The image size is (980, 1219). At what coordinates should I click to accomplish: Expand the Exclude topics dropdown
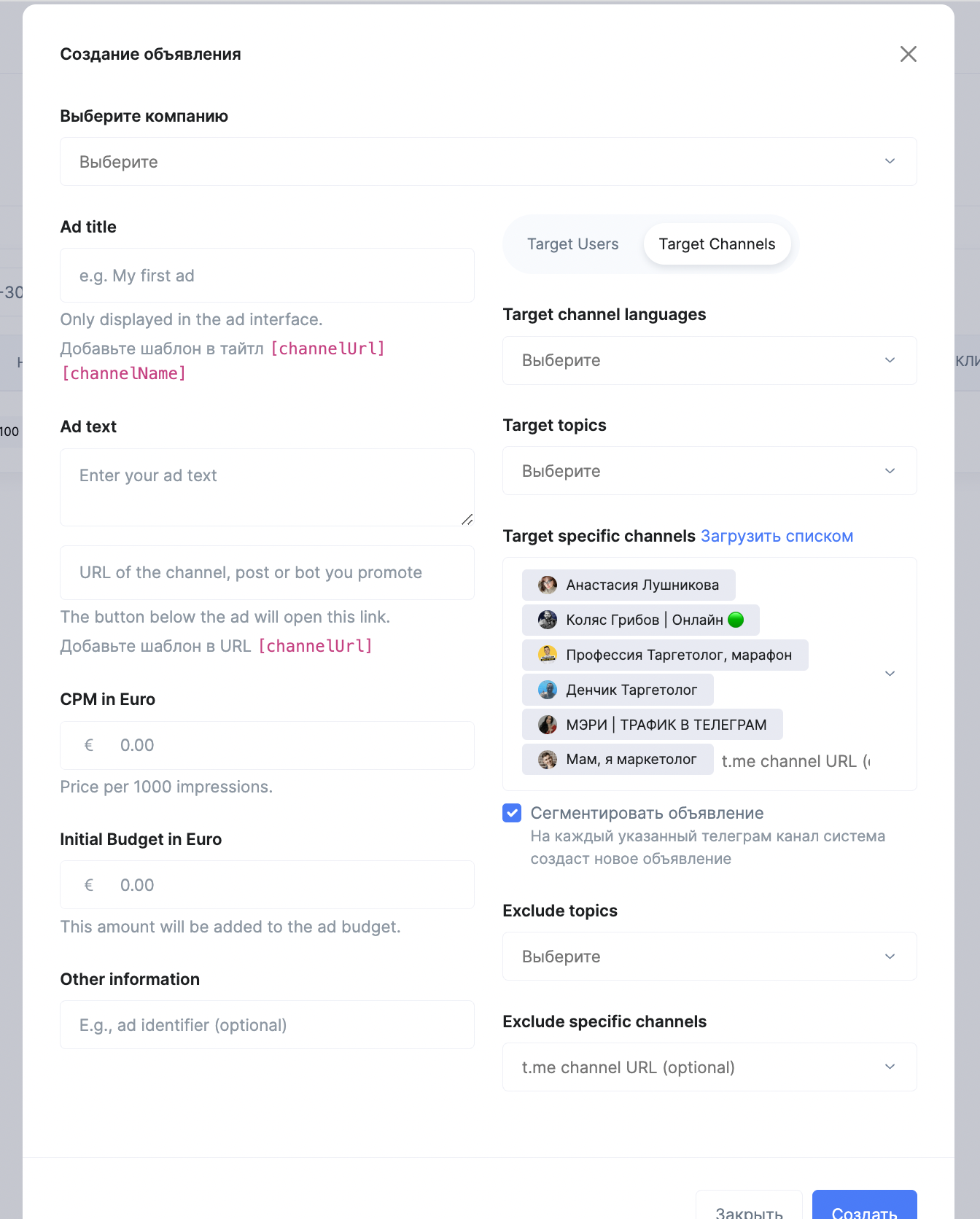tap(709, 957)
